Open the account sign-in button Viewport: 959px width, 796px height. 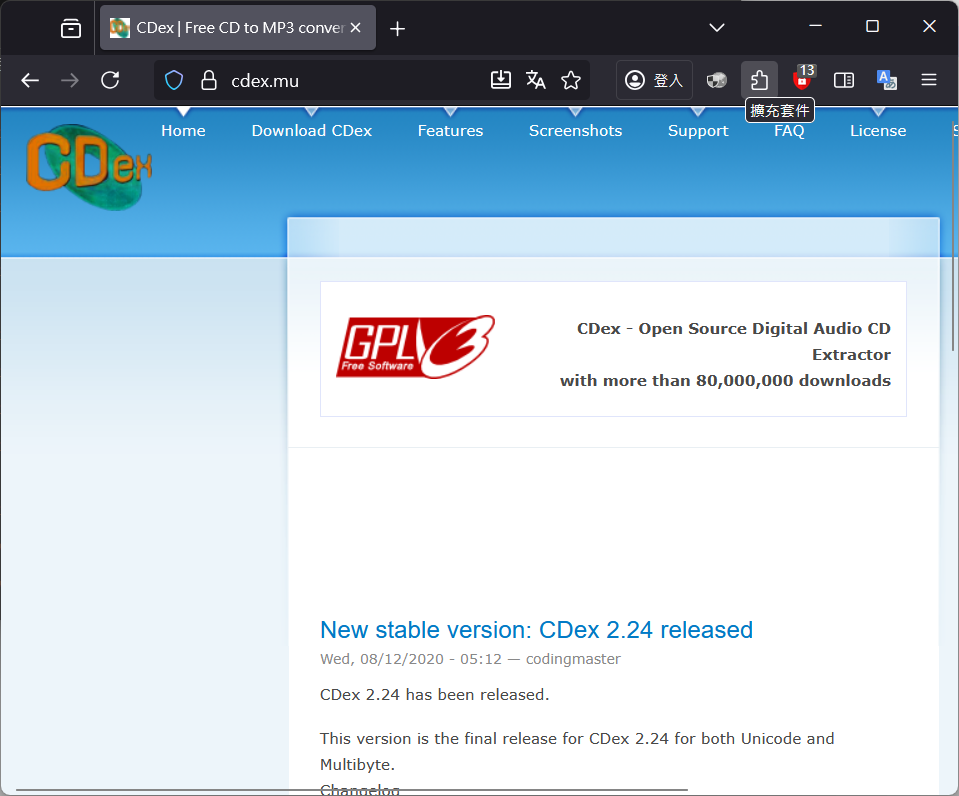(x=654, y=80)
